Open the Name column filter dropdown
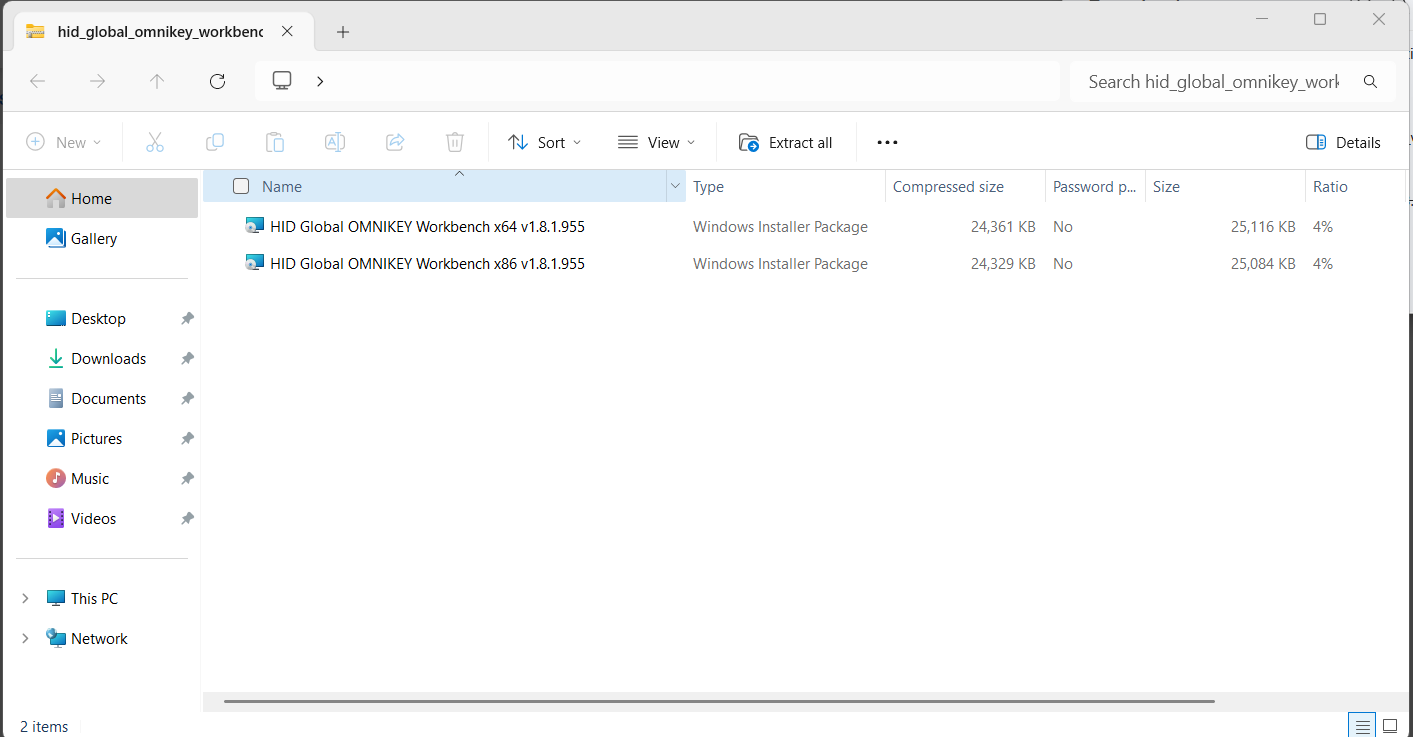The image size is (1413, 737). [x=675, y=186]
